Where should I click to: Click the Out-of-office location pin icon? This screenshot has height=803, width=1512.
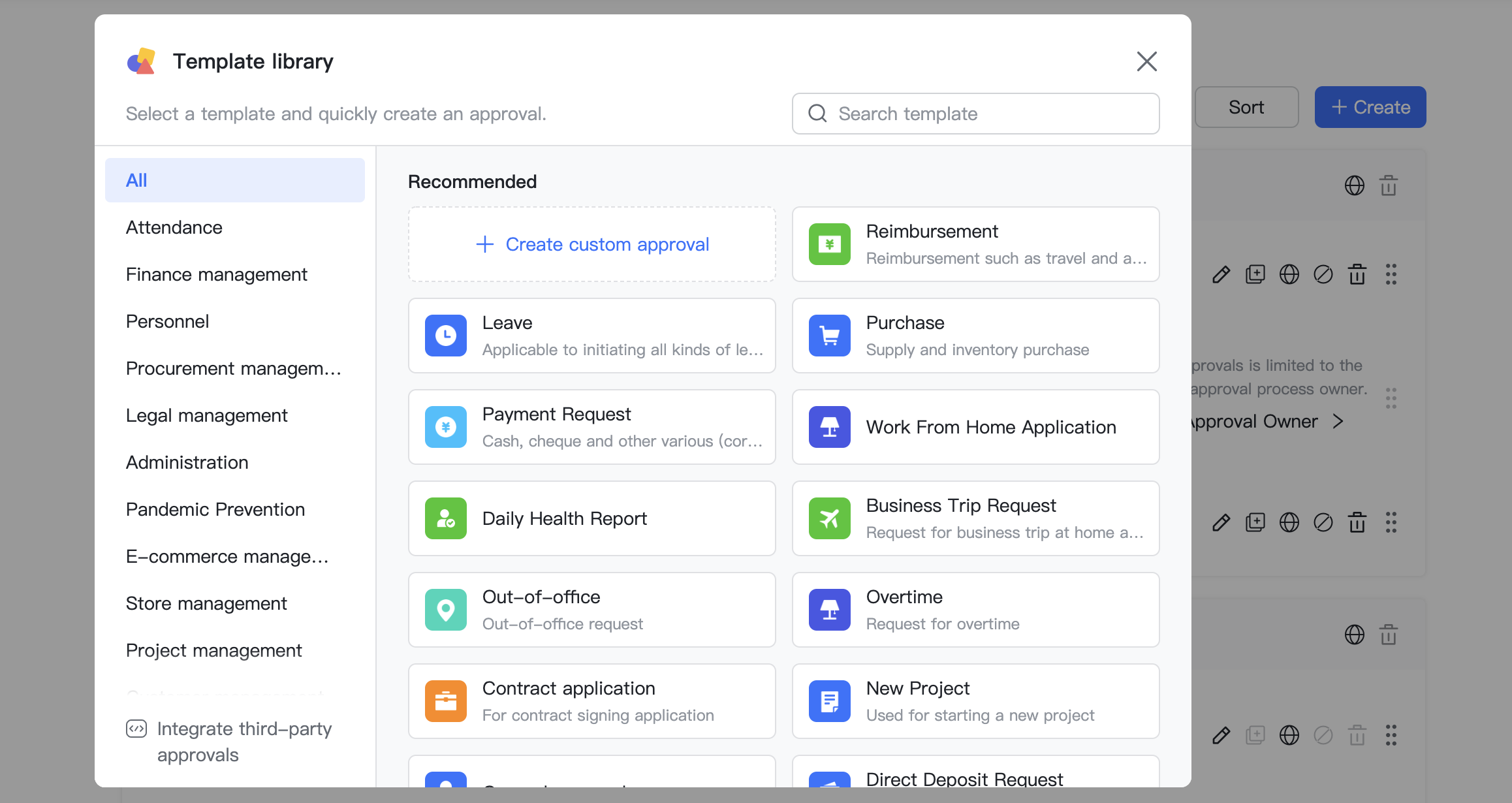445,609
